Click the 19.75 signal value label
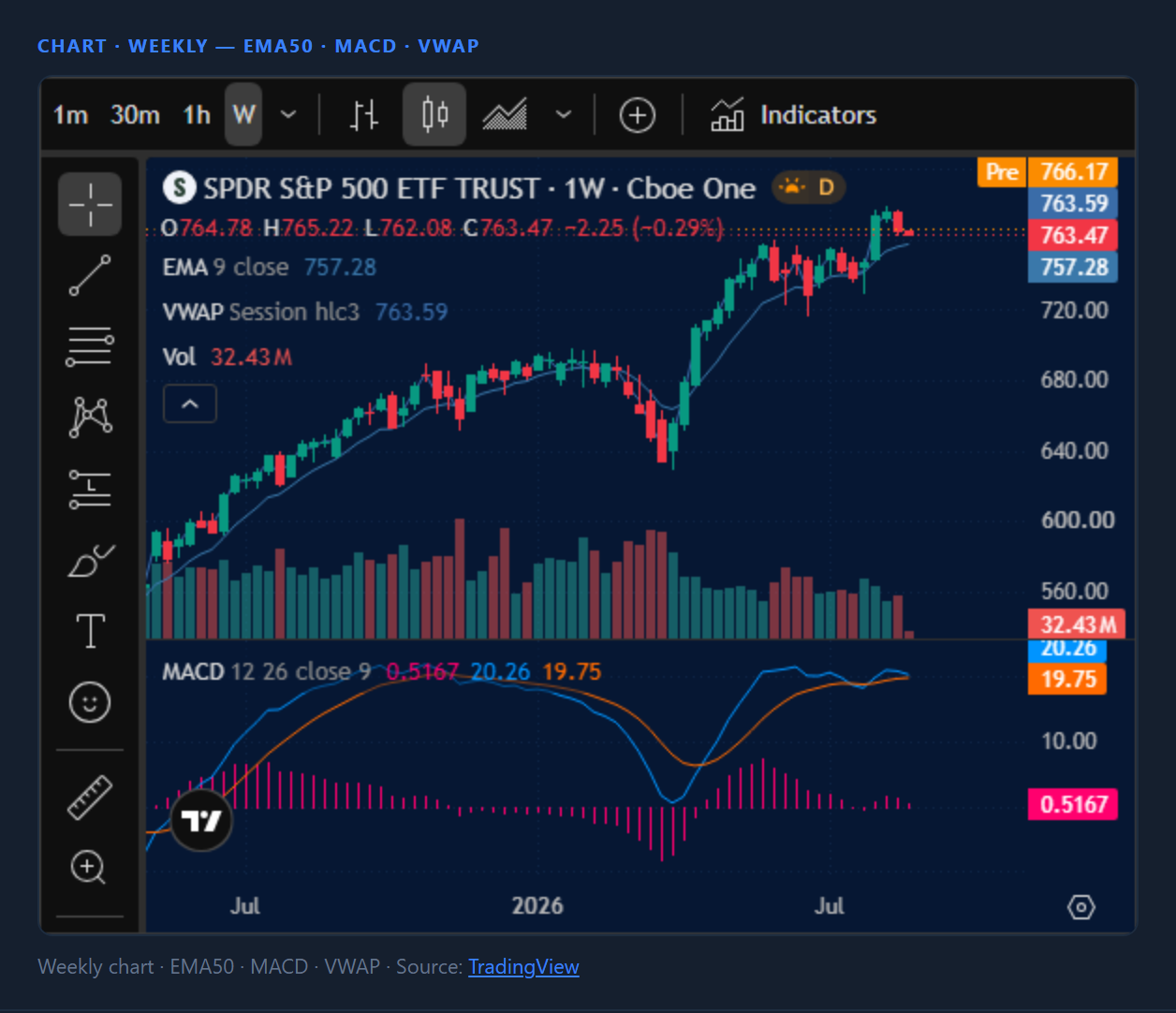Image resolution: width=1176 pixels, height=1013 pixels. click(x=1067, y=679)
